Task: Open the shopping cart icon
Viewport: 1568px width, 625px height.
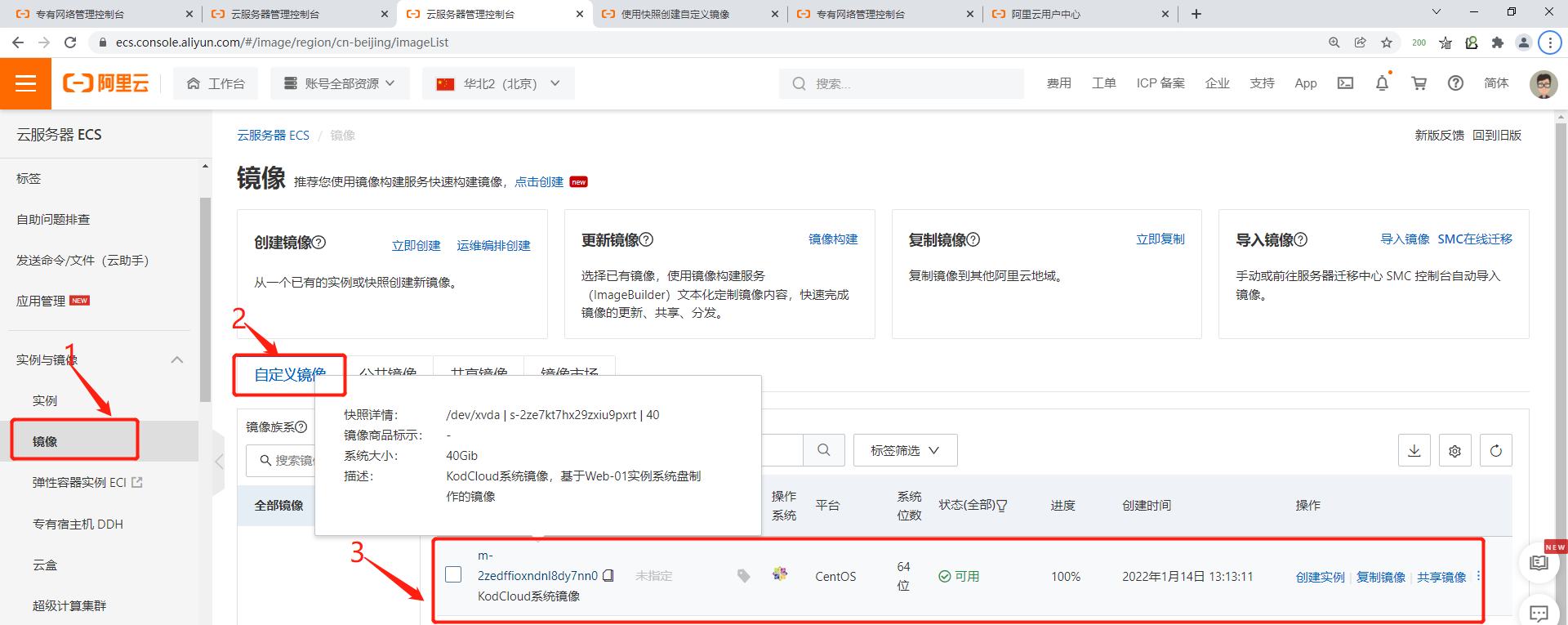Action: (x=1419, y=83)
